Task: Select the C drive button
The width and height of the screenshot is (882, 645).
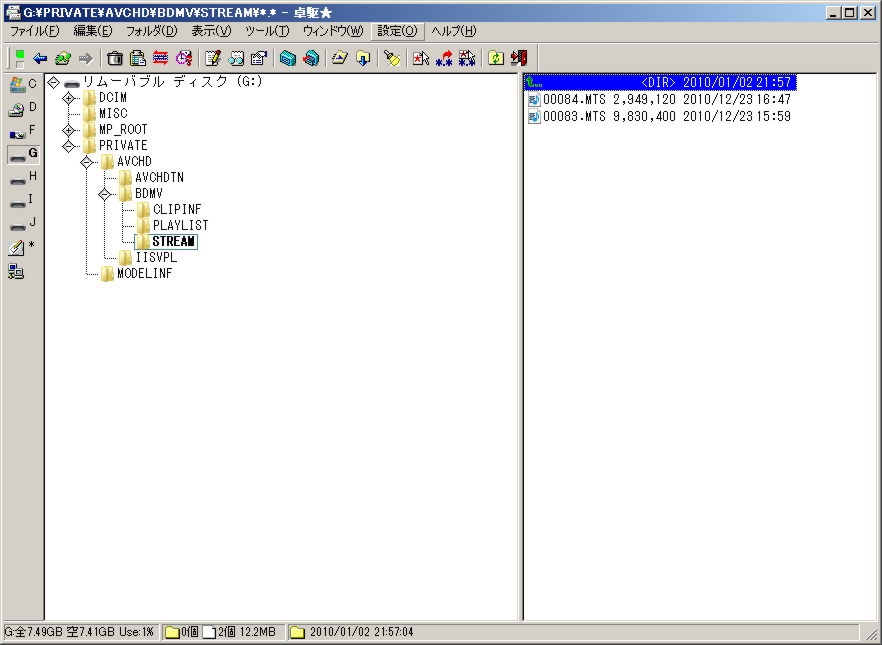Action: click(22, 84)
